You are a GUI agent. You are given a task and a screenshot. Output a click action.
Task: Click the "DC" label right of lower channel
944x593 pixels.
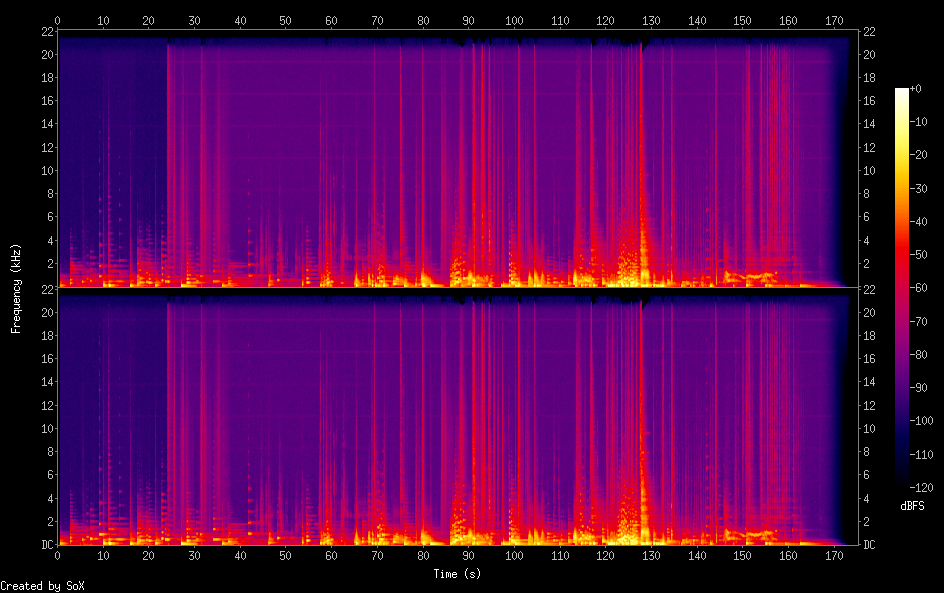tap(869, 545)
